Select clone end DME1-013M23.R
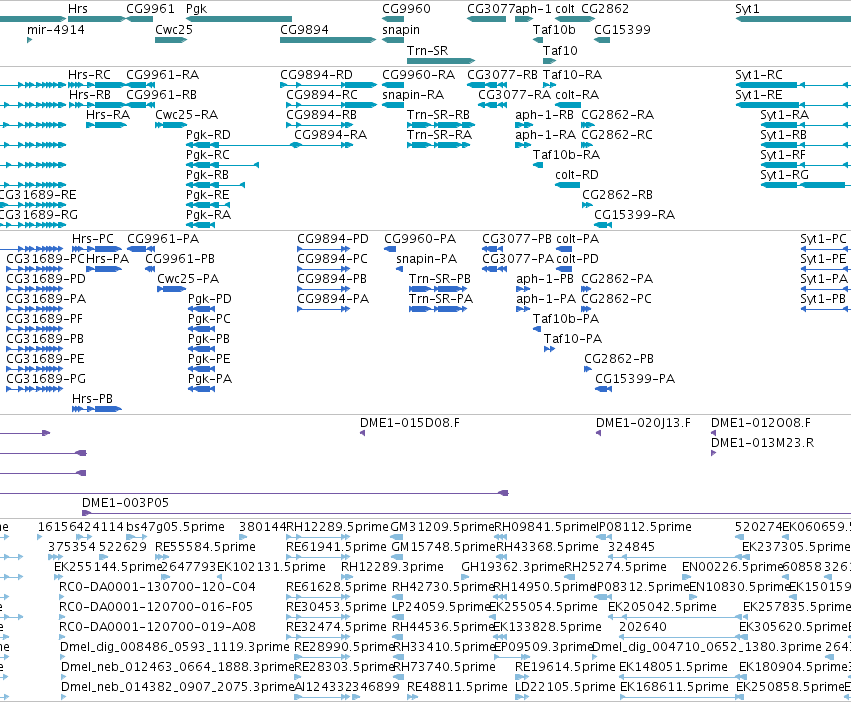Screen dimensions: 851x702 pos(763,443)
